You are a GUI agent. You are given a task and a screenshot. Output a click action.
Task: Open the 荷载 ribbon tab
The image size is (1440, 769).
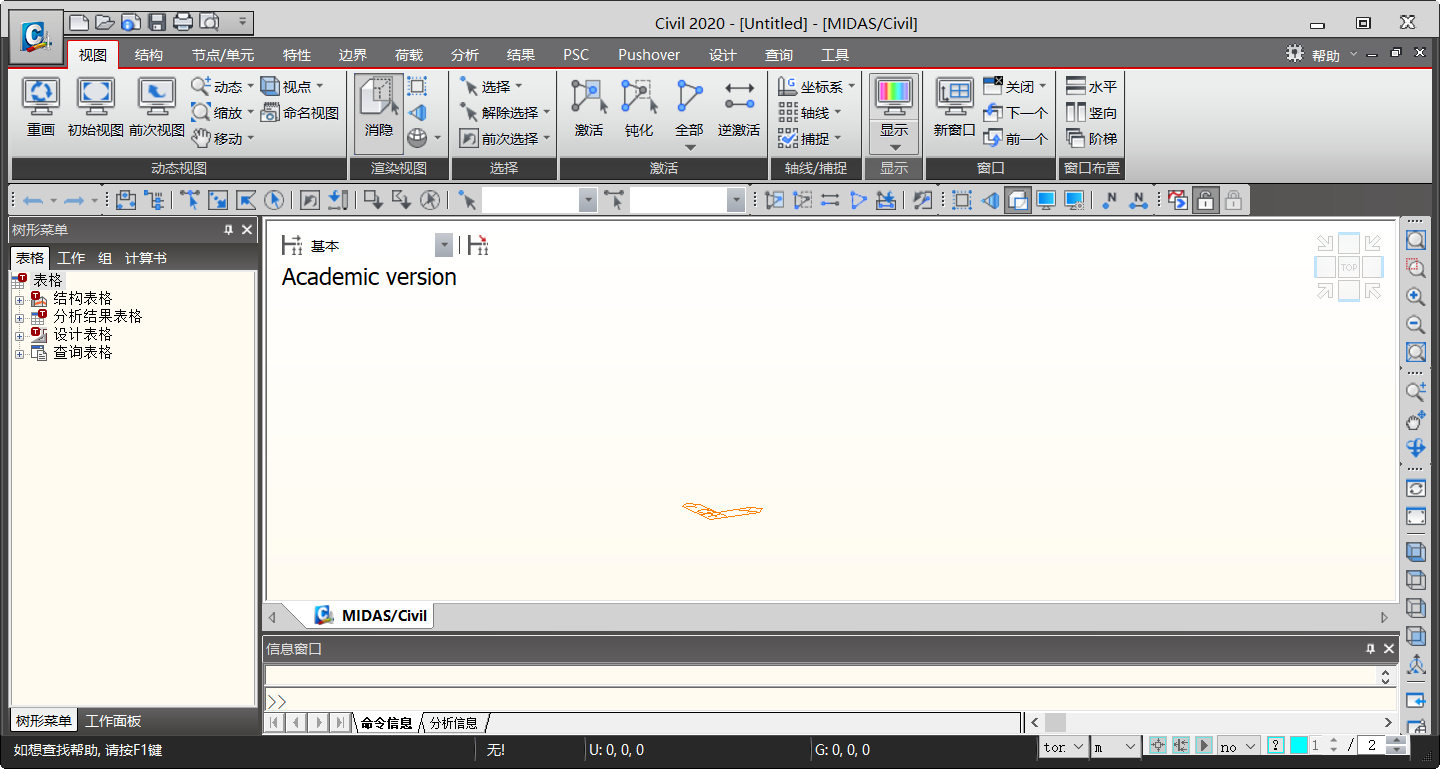coord(409,55)
